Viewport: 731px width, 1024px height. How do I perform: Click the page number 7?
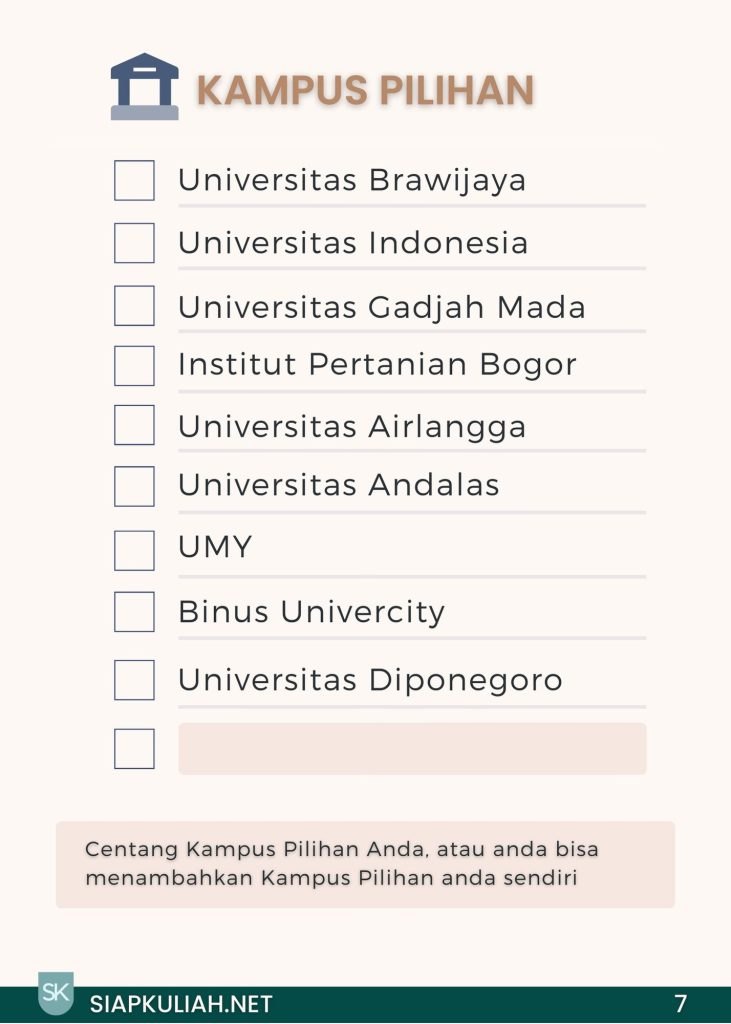pos(681,1004)
